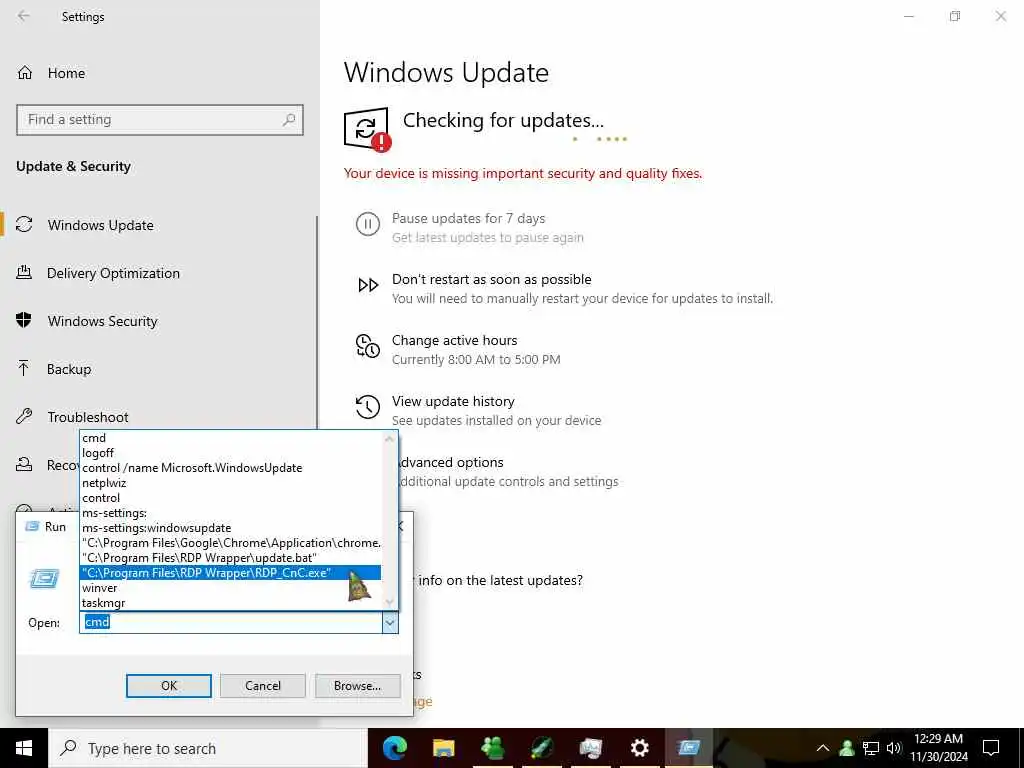The height and width of the screenshot is (768, 1024).
Task: Focus the Find a setting search box
Action: (159, 120)
